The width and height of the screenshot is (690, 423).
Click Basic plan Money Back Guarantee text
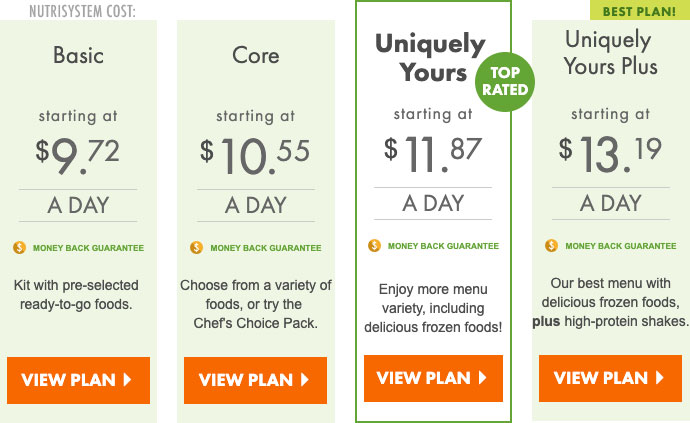coord(88,248)
